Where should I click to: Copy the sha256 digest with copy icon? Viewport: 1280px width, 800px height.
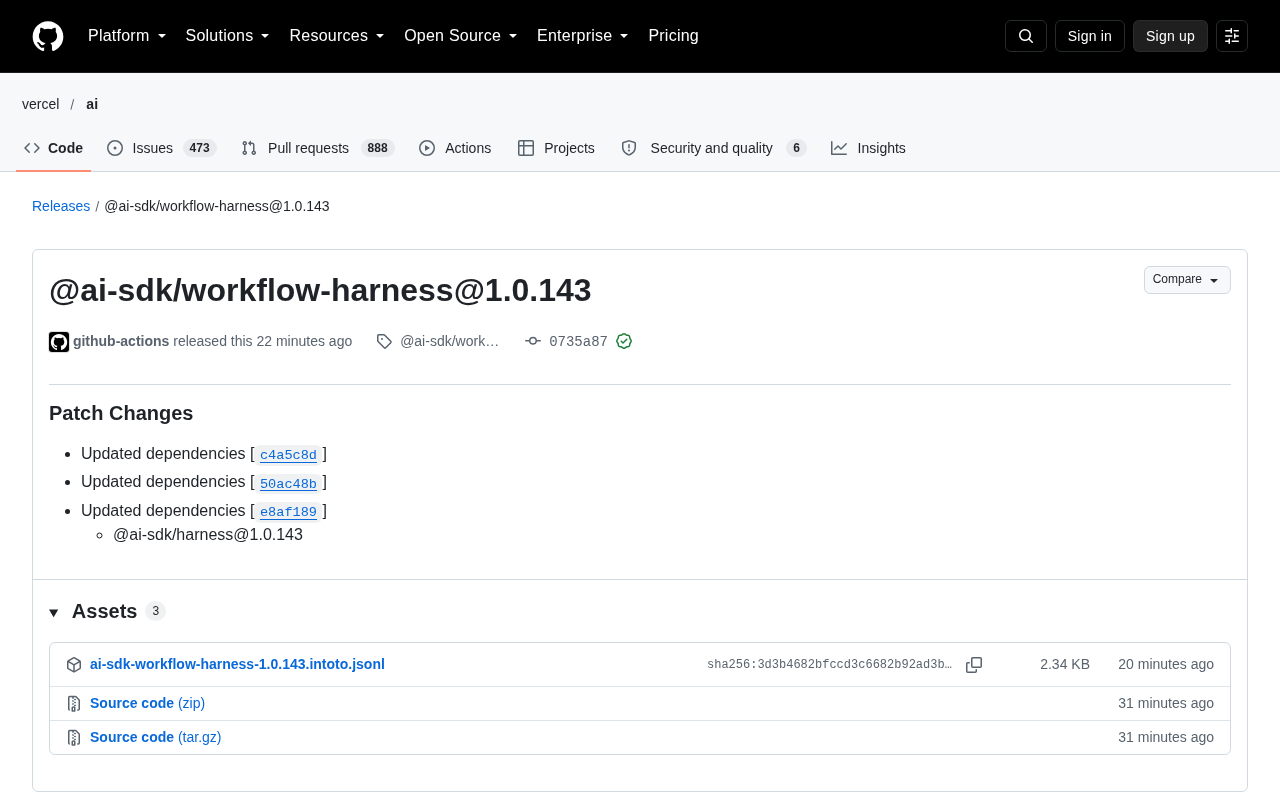tap(974, 665)
